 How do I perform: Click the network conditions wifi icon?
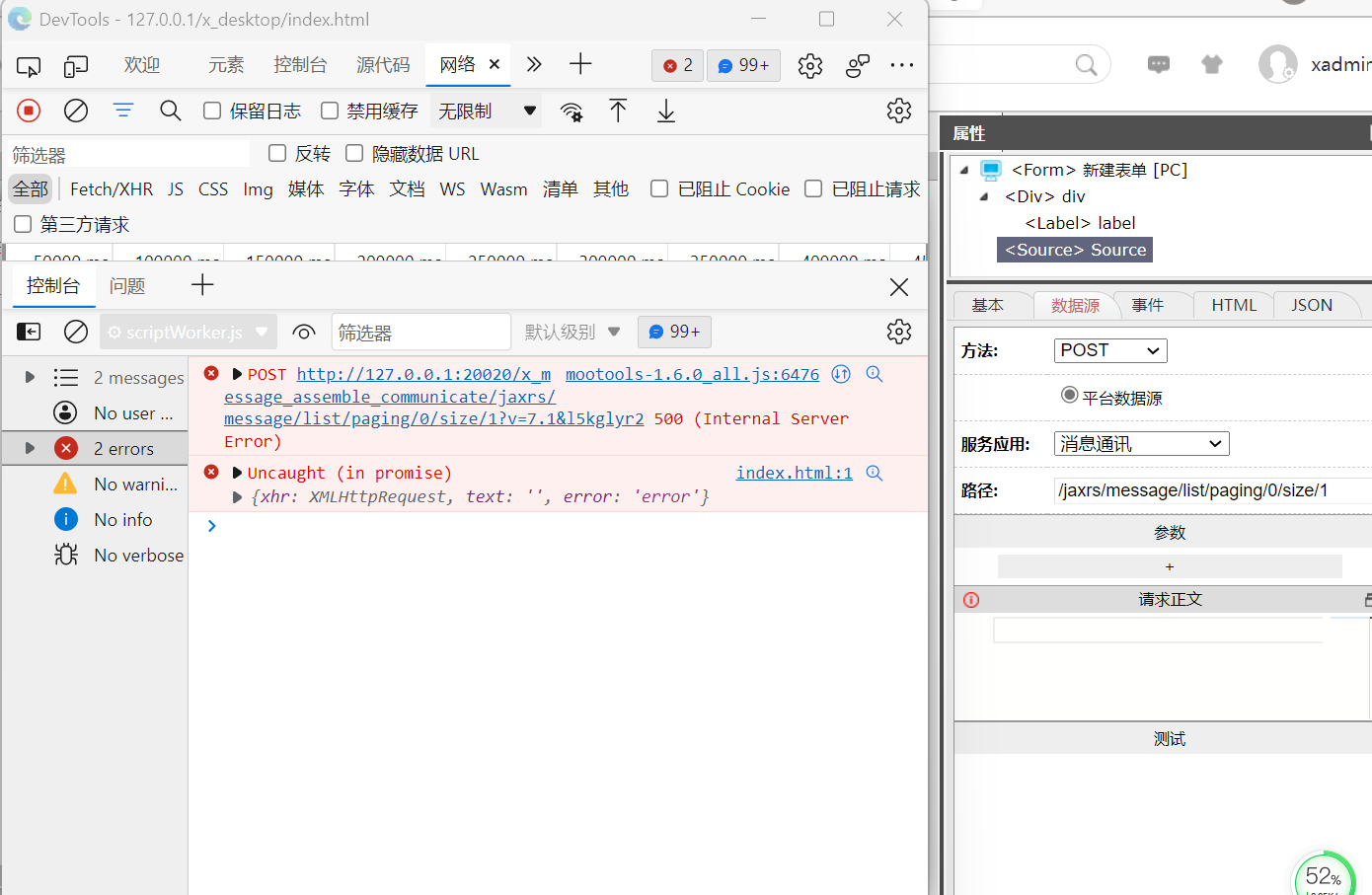coord(572,112)
